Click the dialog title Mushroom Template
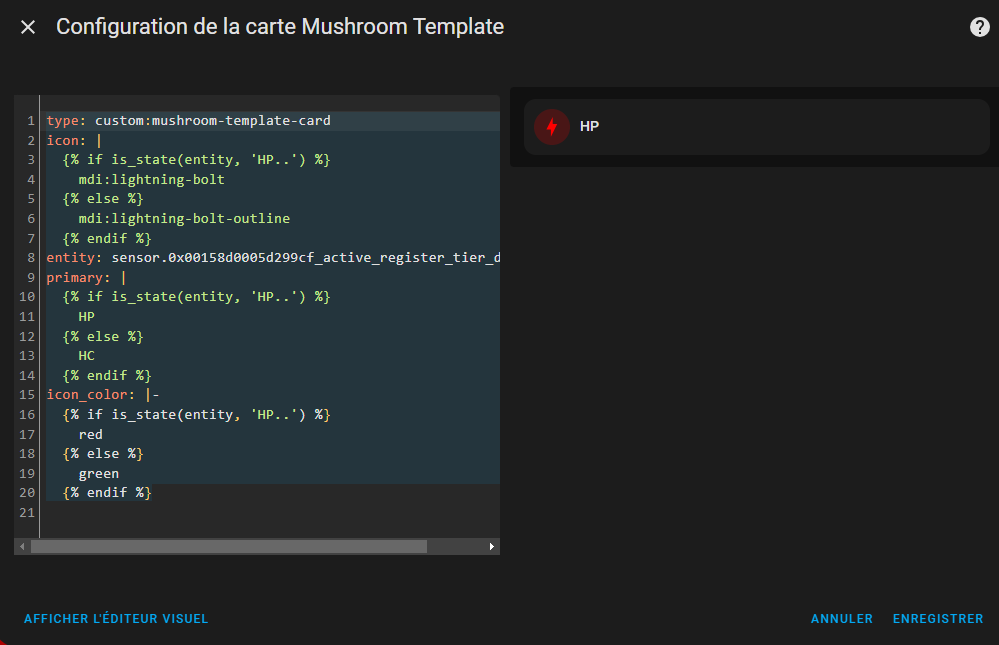This screenshot has width=999, height=645. point(403,27)
